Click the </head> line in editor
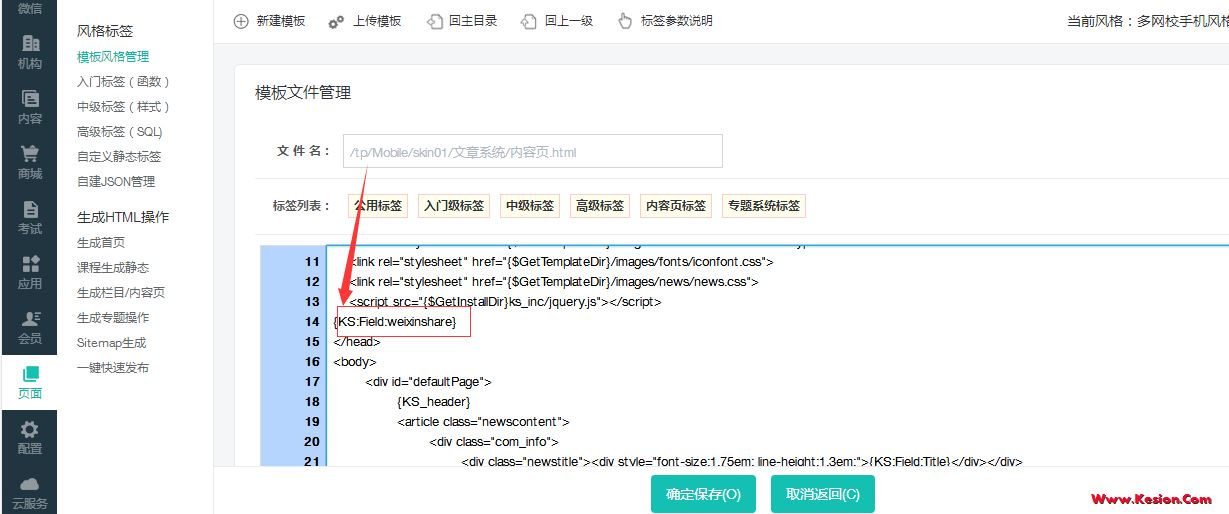1229x514 pixels. (357, 342)
